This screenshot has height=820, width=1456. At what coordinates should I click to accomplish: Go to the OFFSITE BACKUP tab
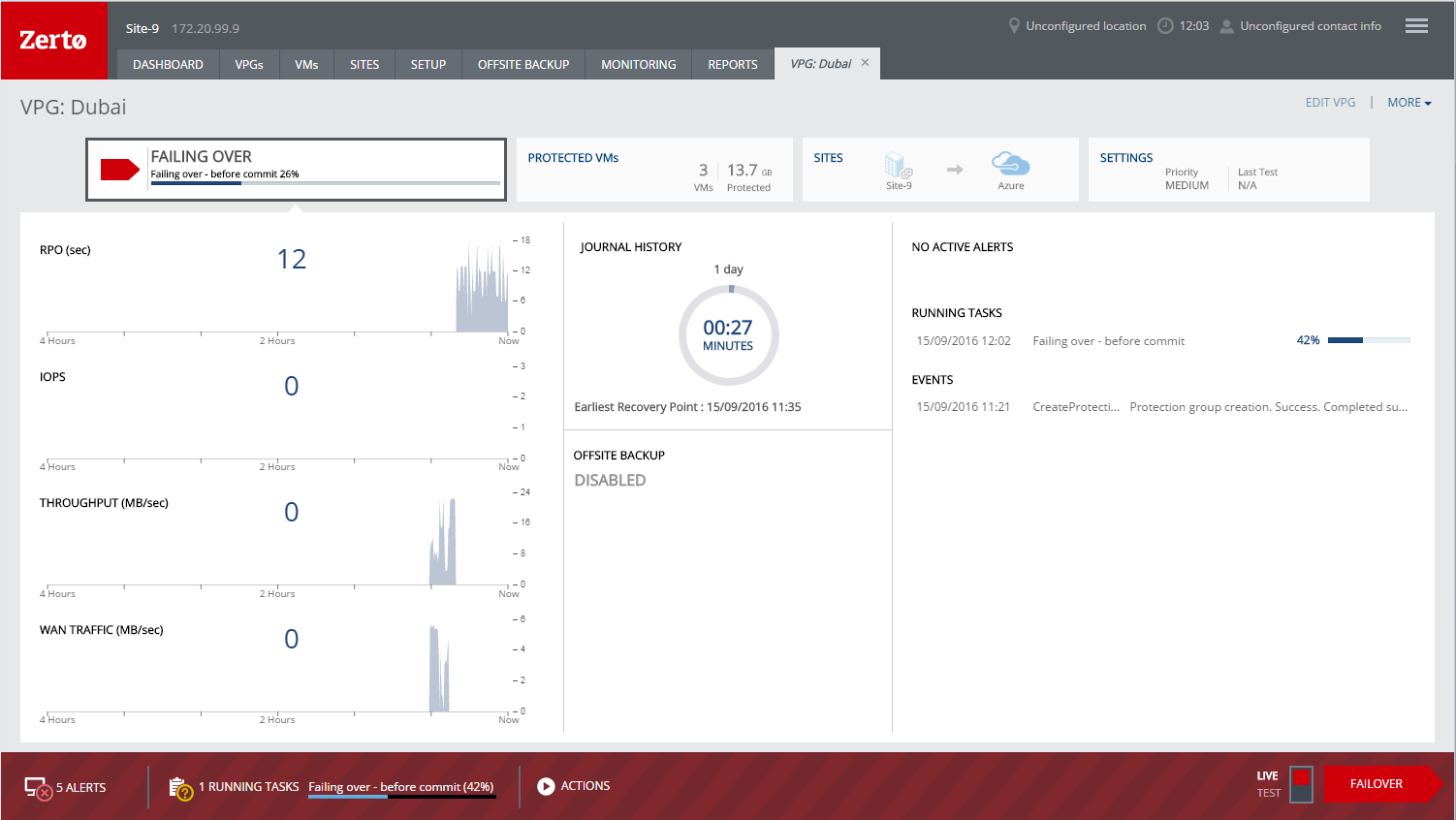point(523,64)
